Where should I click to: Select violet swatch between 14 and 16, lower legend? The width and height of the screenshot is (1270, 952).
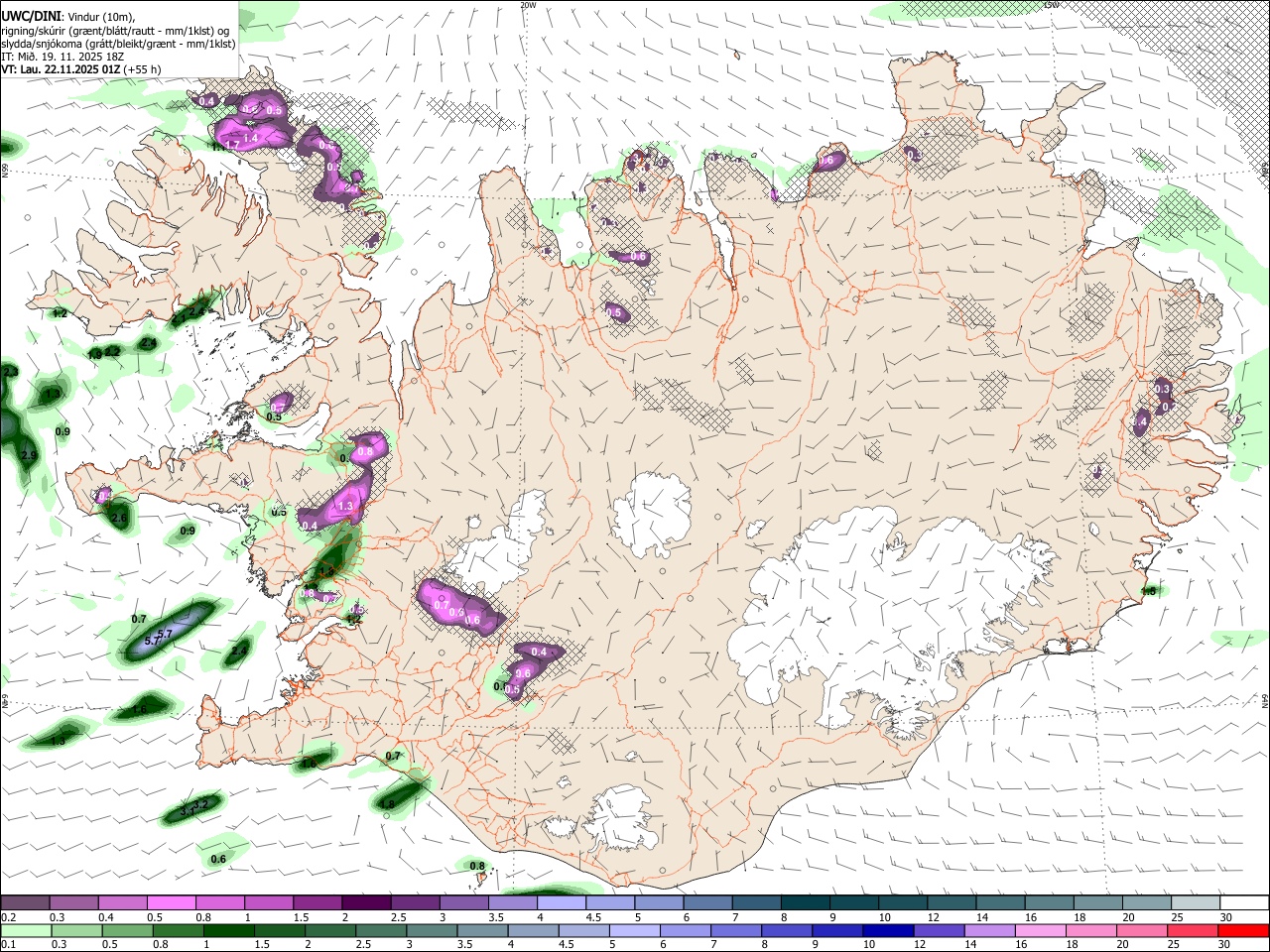[x=990, y=930]
